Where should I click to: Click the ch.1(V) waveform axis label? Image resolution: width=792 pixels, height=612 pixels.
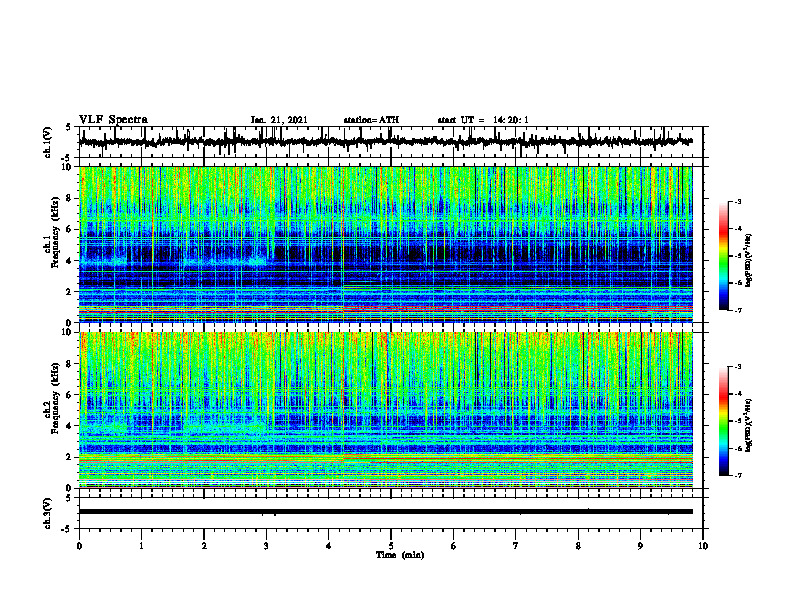[47, 142]
